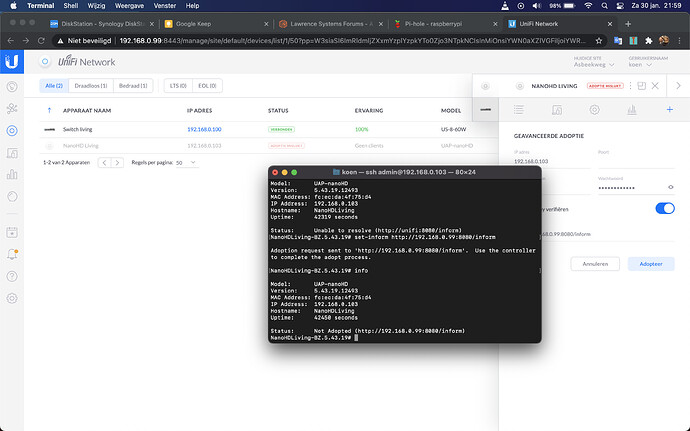The height and width of the screenshot is (431, 690).
Task: Open a new browser tab
Action: coord(628,24)
